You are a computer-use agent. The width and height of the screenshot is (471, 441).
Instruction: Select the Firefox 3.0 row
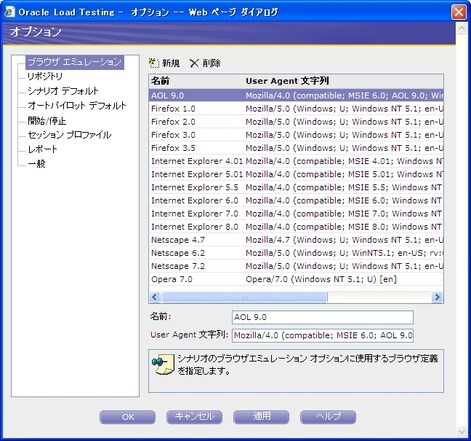296,135
